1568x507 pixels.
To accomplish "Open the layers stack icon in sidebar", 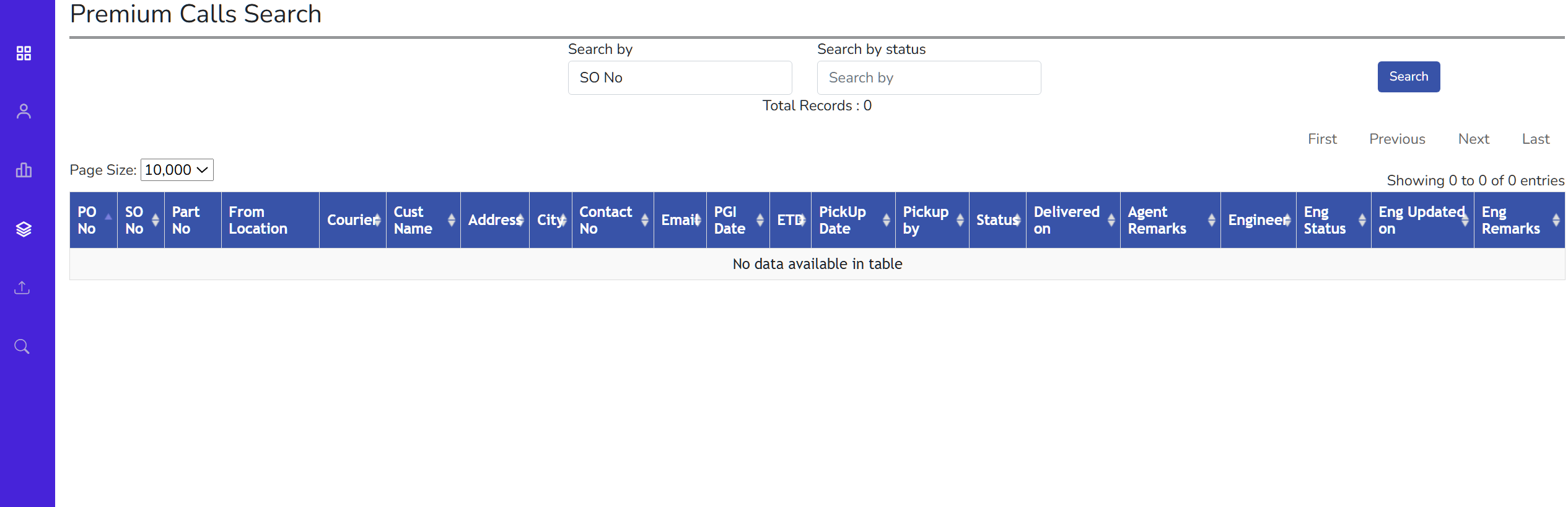I will [x=24, y=229].
